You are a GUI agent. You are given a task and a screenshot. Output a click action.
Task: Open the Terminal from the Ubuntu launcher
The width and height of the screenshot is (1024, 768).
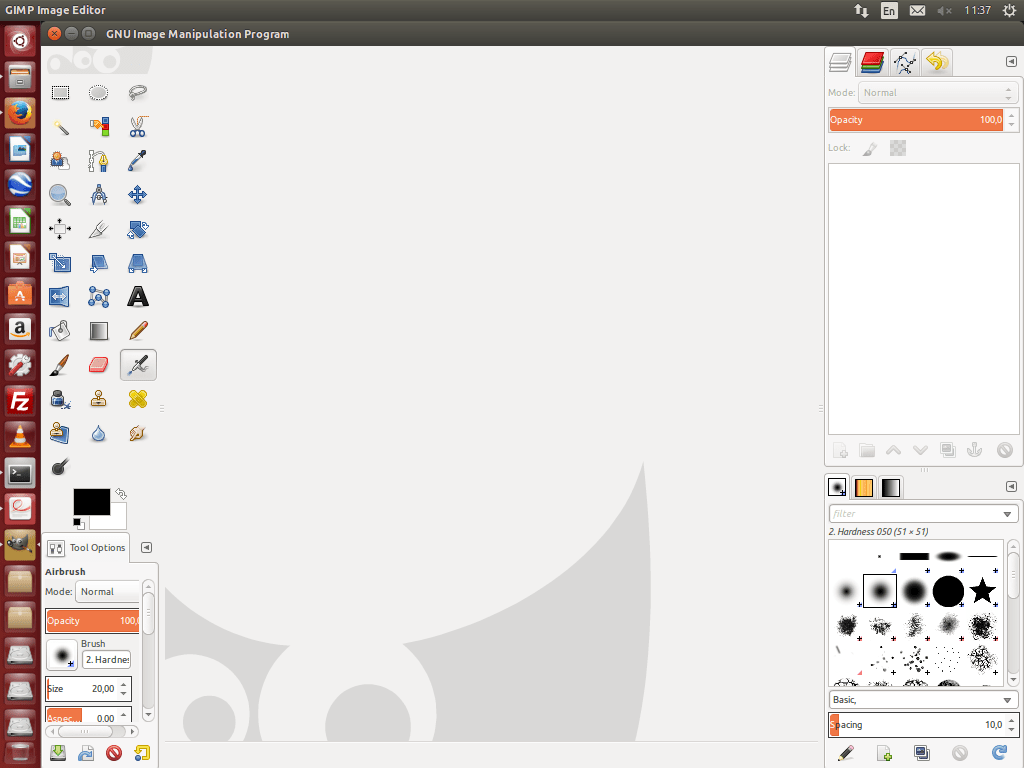[20, 472]
